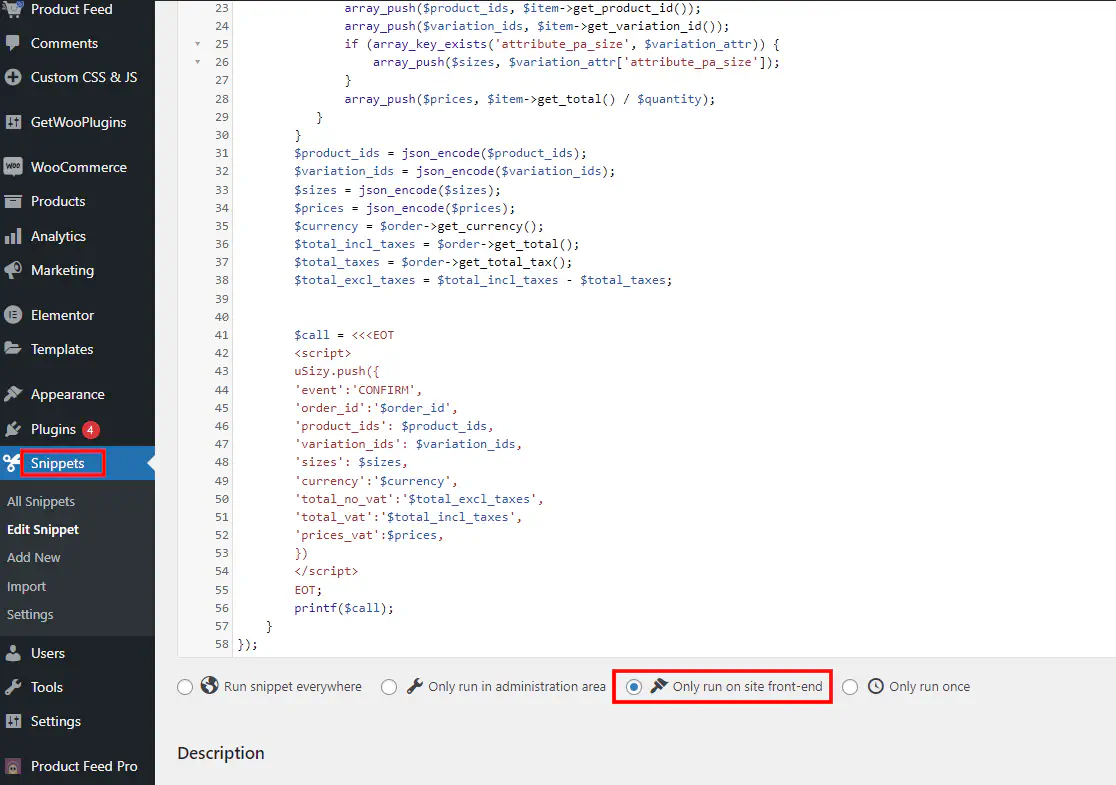Click the Analytics bar chart icon

[13, 236]
